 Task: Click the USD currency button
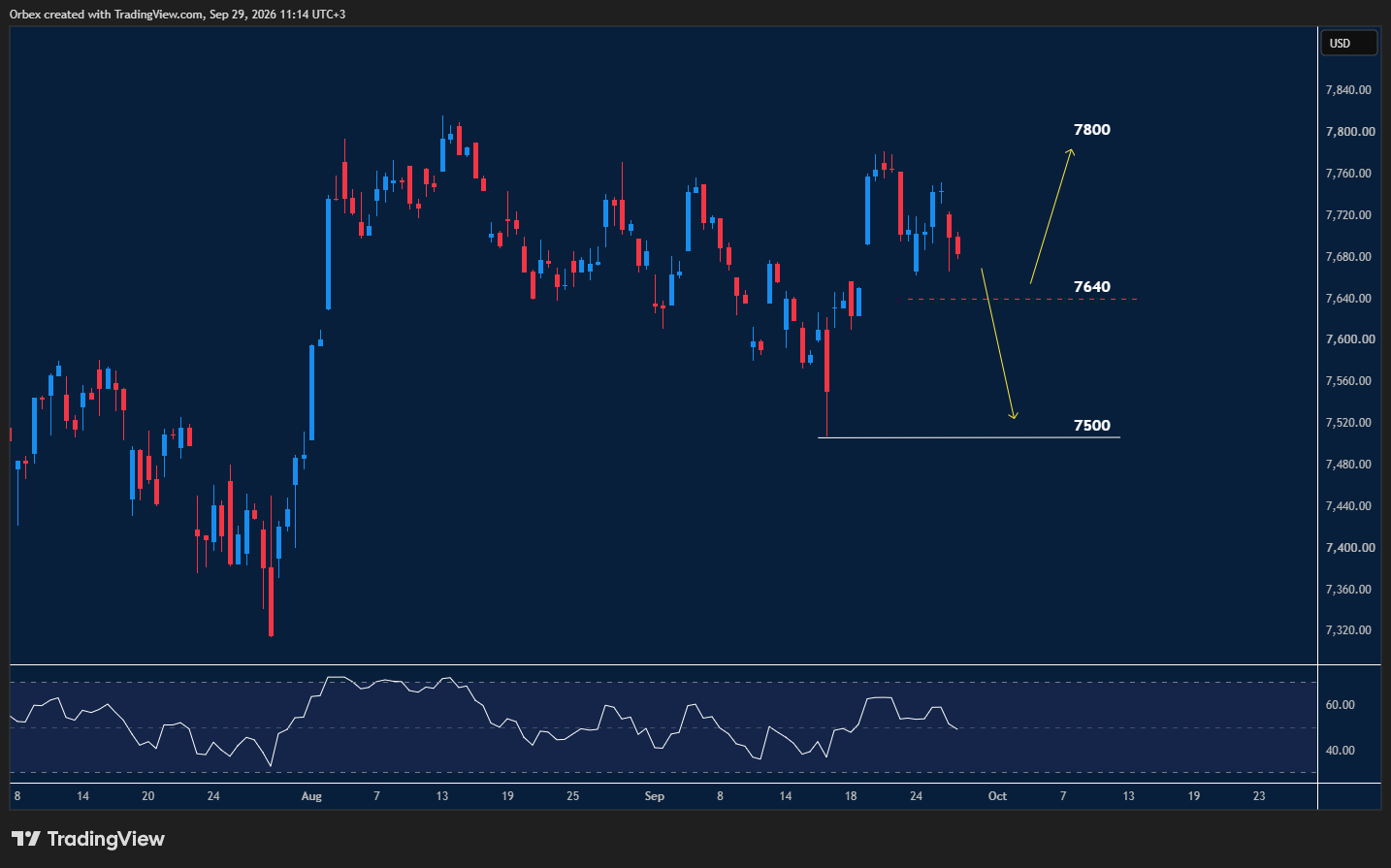(x=1348, y=44)
